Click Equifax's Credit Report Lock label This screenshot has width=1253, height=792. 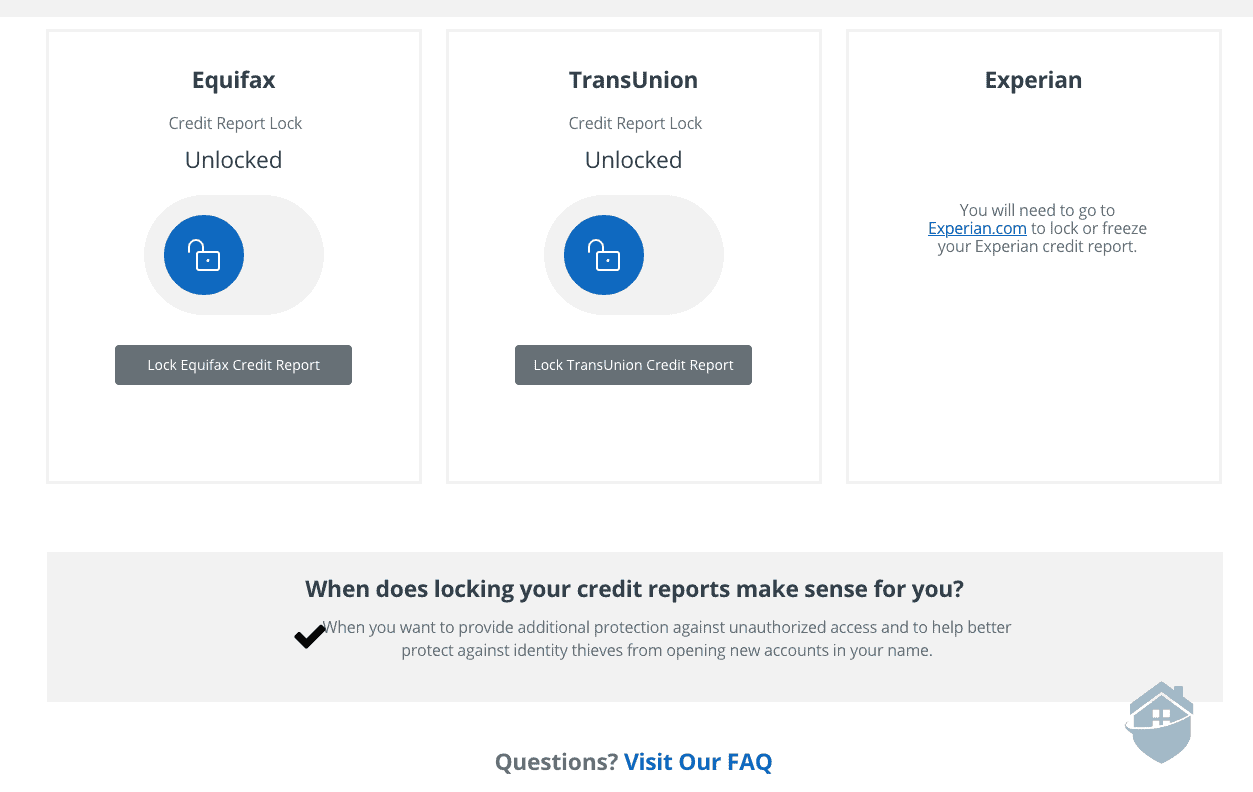tap(235, 123)
